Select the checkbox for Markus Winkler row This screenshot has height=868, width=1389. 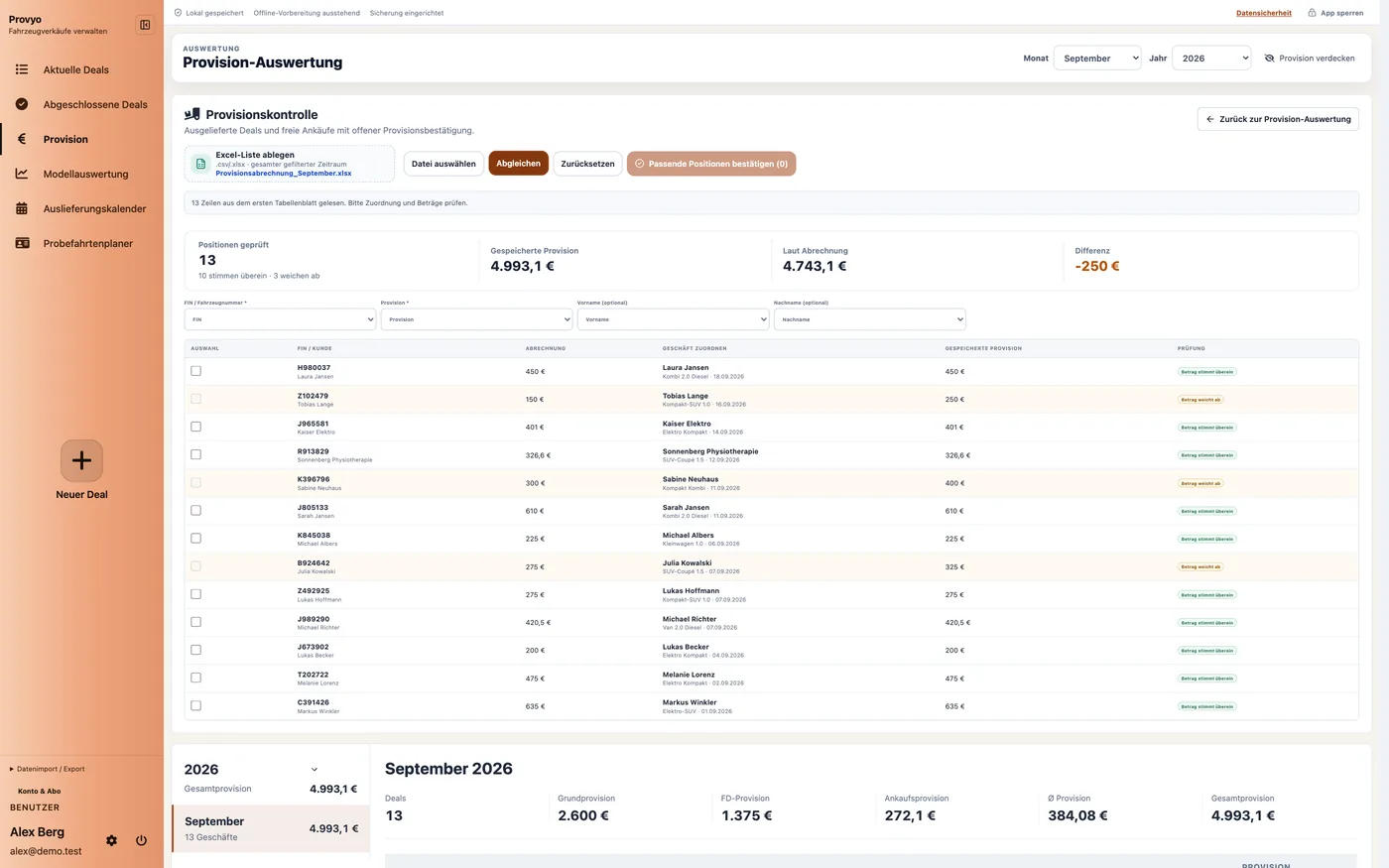pos(195,706)
